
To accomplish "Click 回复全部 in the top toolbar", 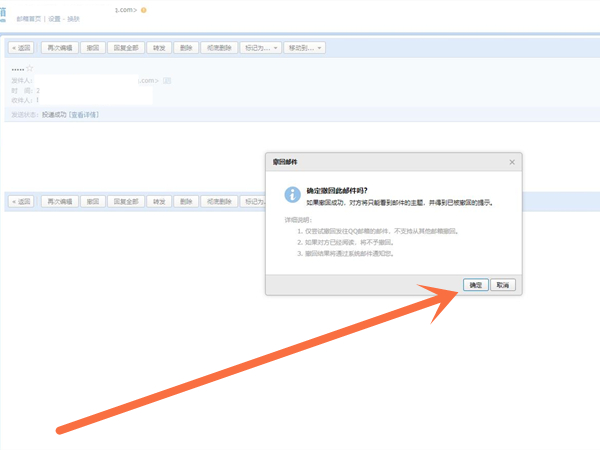I will 126,47.
